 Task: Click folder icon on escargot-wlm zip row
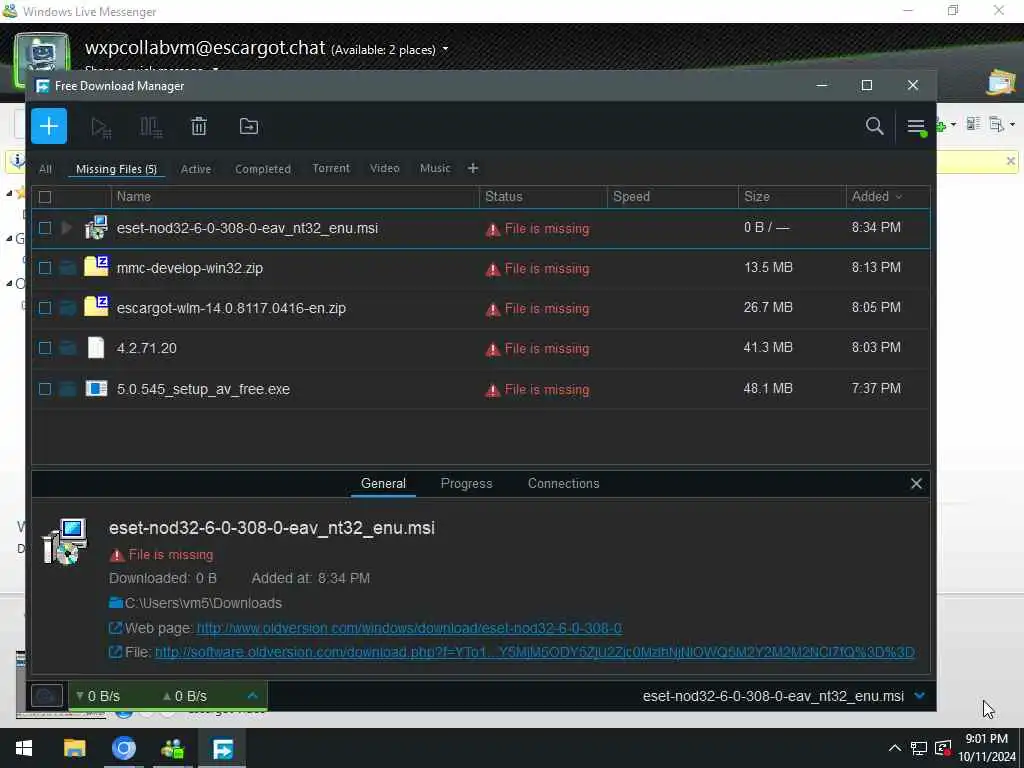[x=68, y=308]
